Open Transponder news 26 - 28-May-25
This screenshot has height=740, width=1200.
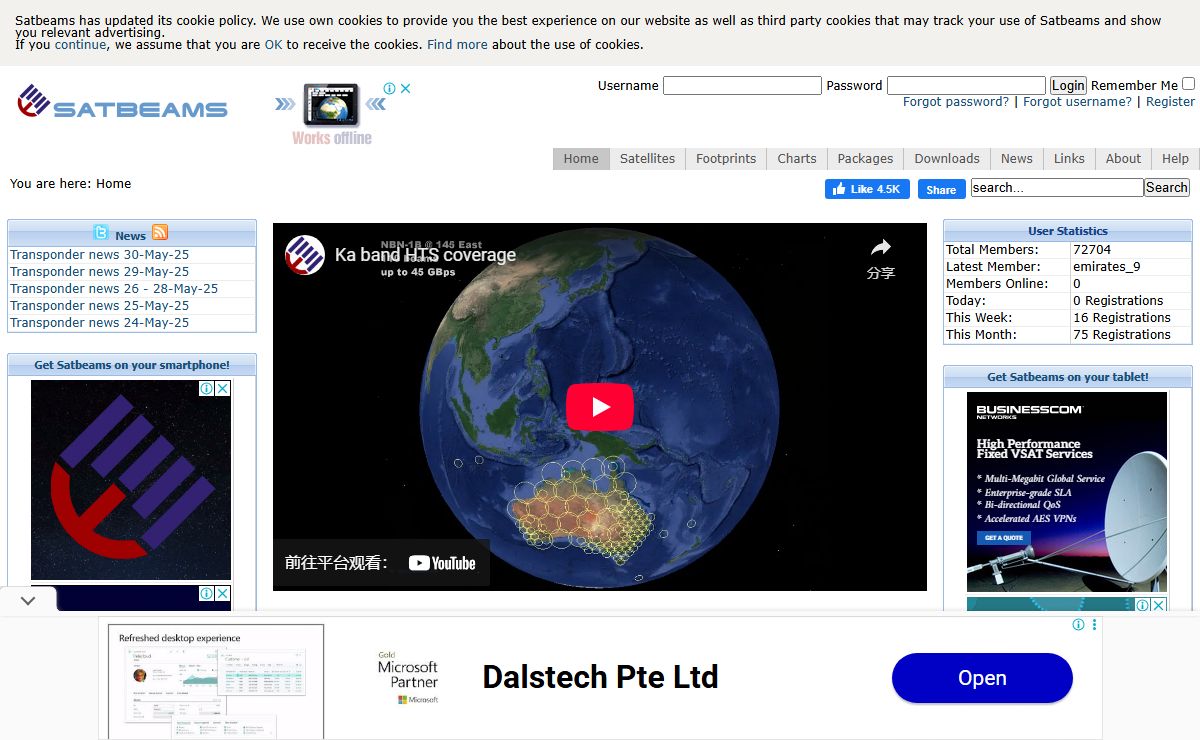point(114,289)
